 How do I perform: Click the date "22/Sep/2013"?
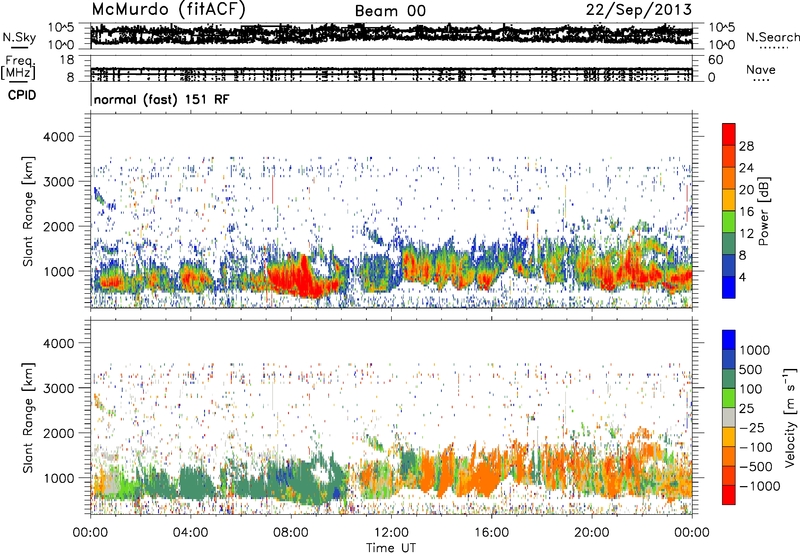click(639, 9)
